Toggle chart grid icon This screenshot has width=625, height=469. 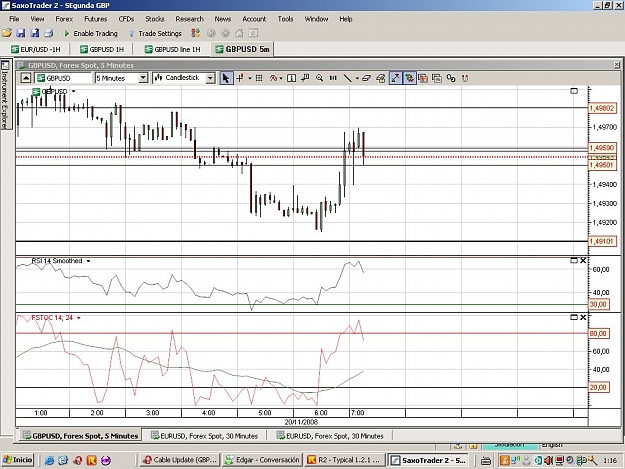pyautogui.click(x=259, y=78)
